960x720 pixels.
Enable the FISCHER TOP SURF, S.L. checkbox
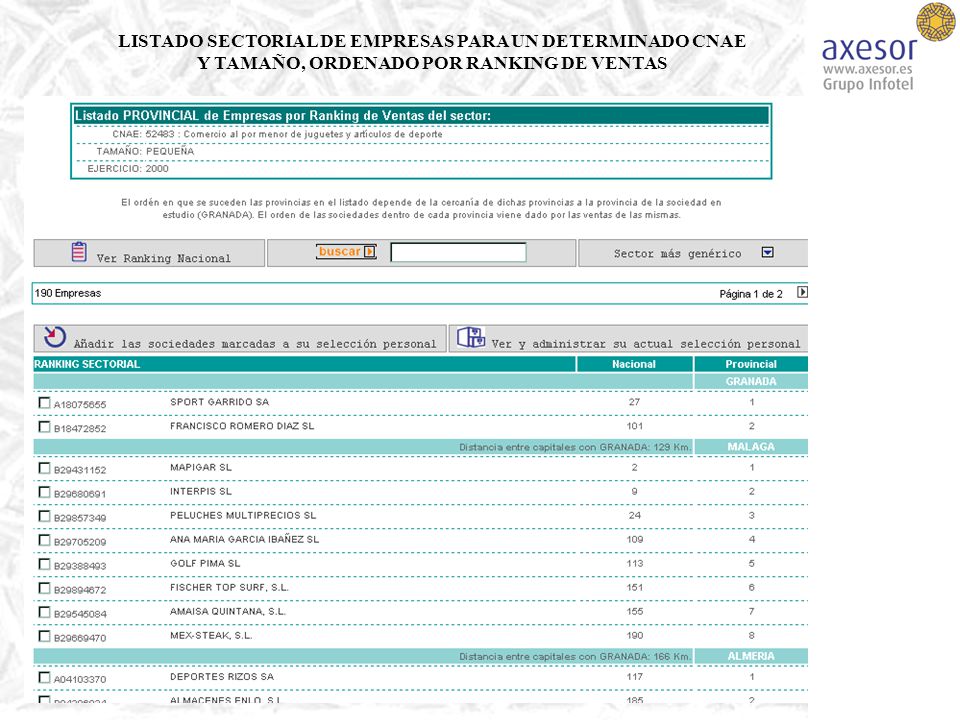tap(44, 588)
